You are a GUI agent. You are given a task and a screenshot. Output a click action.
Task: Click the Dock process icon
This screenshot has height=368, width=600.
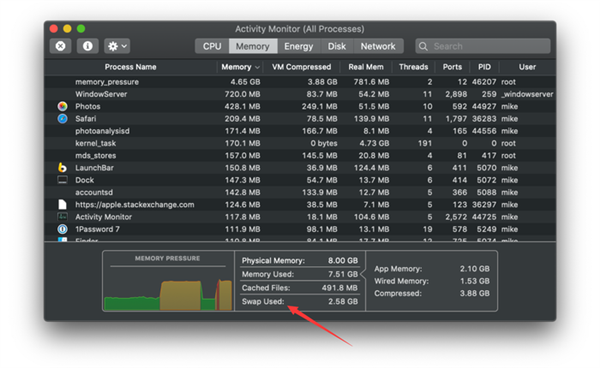[62, 180]
